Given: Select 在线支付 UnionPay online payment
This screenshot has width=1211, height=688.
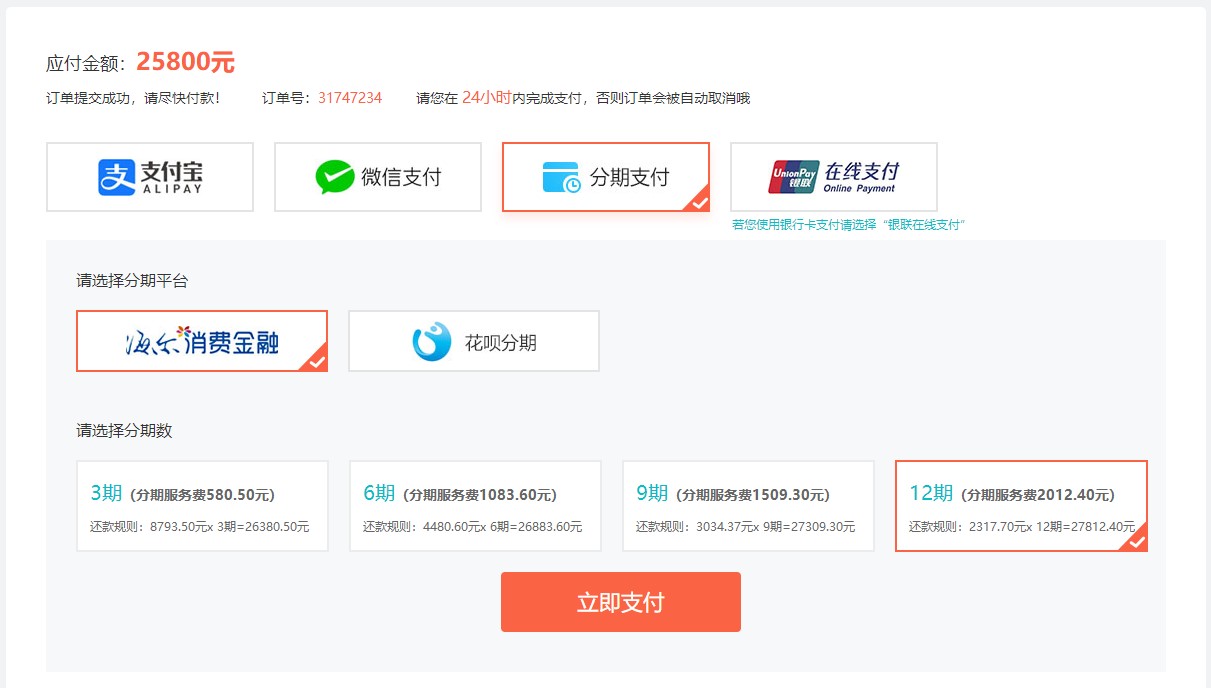Looking at the screenshot, I should pos(834,177).
